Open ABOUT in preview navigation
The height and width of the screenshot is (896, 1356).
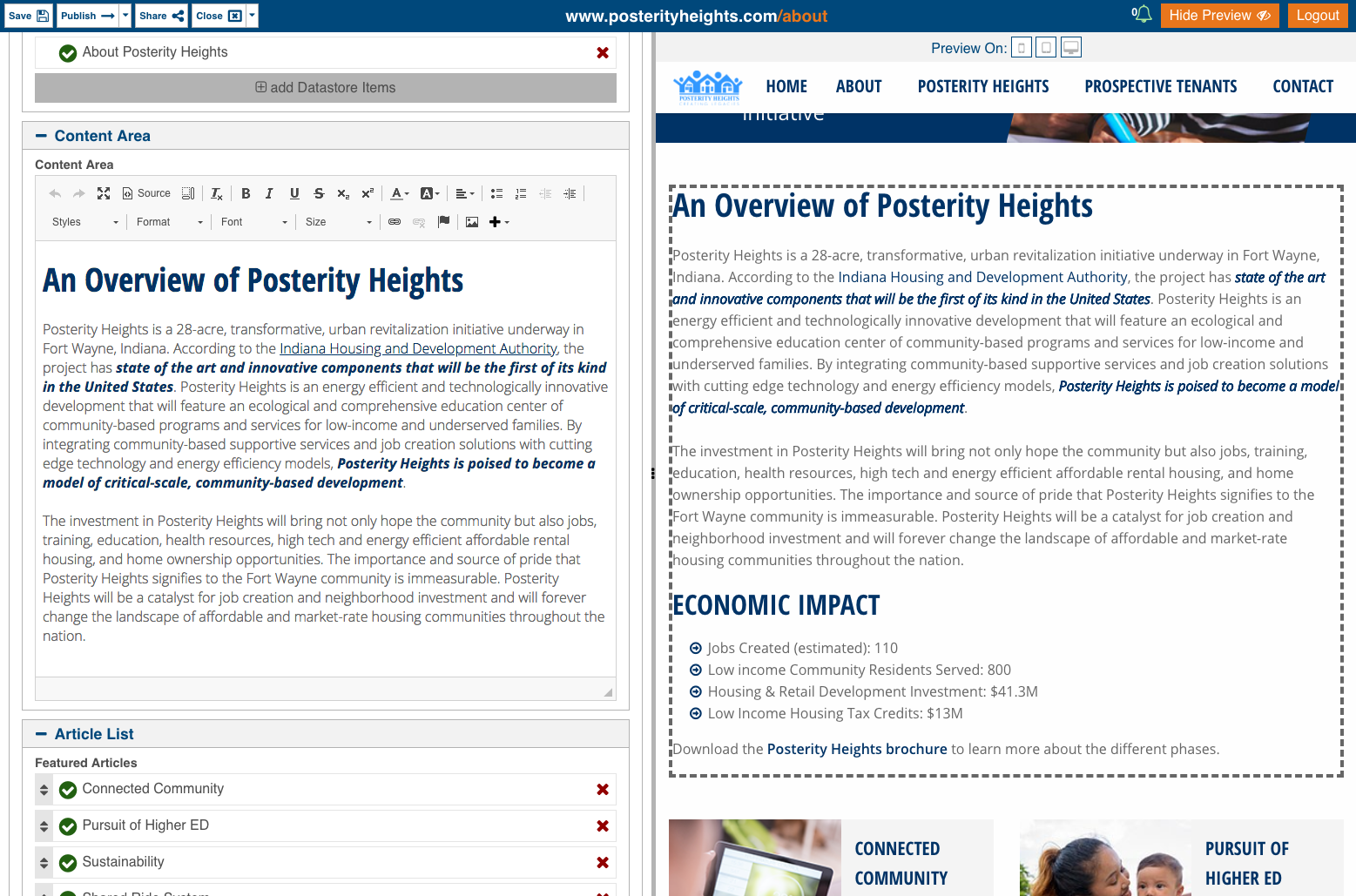tap(859, 86)
